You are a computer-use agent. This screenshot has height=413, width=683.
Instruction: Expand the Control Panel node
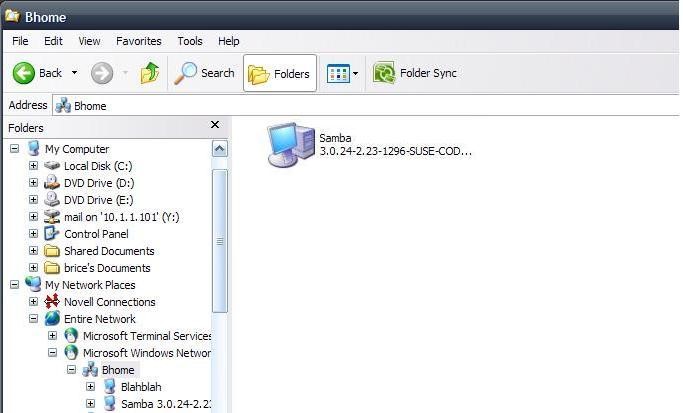(x=33, y=234)
